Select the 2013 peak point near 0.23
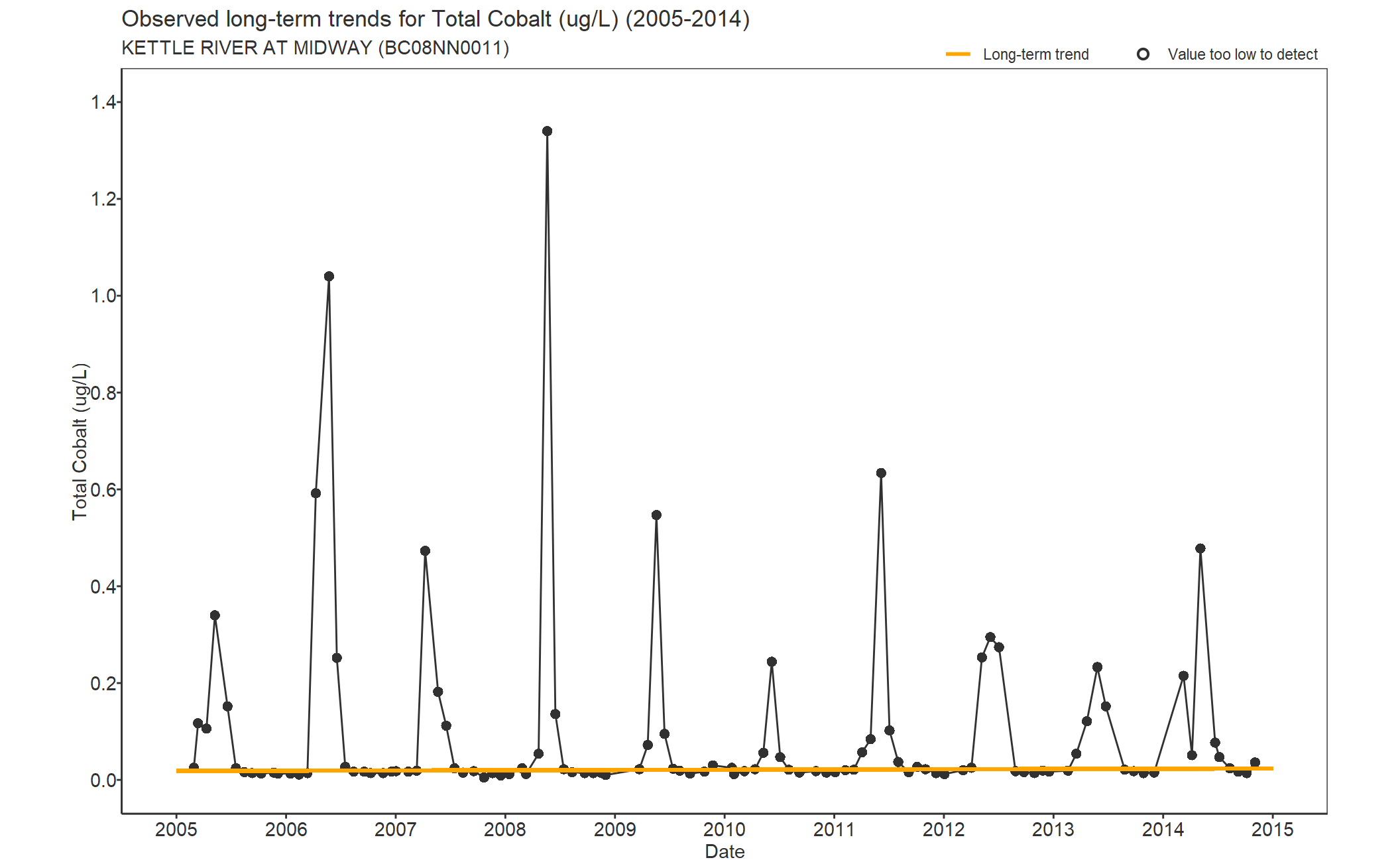Image resolution: width=1400 pixels, height=868 pixels. pyautogui.click(x=1097, y=667)
